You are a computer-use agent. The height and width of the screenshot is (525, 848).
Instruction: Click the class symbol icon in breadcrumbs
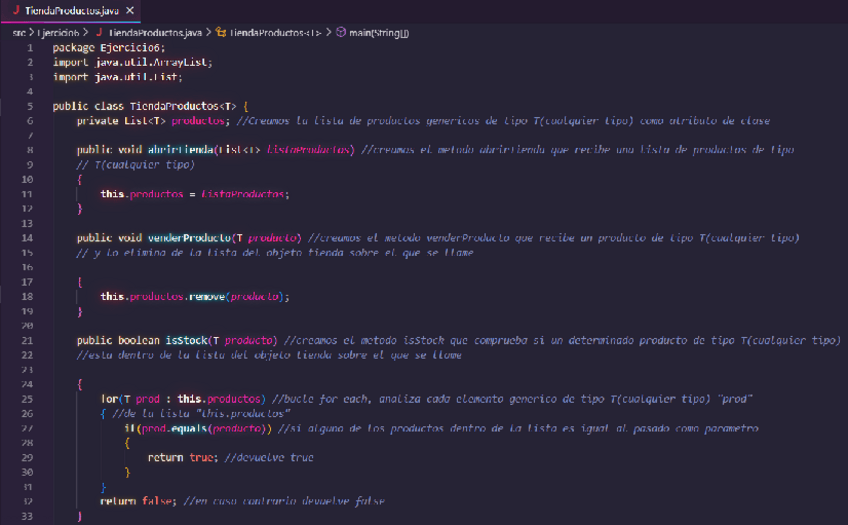[221, 32]
